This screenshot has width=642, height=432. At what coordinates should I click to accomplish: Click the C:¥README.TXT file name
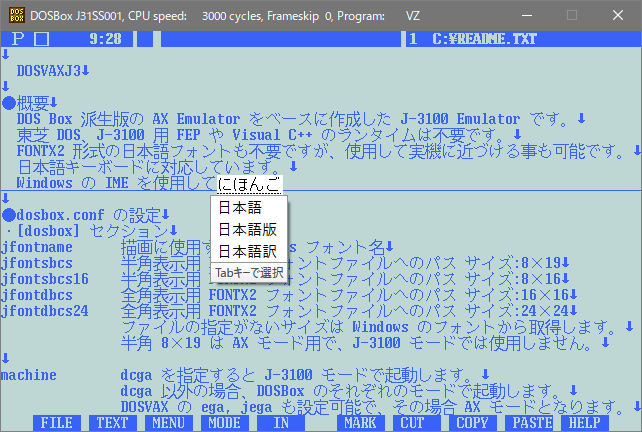484,39
